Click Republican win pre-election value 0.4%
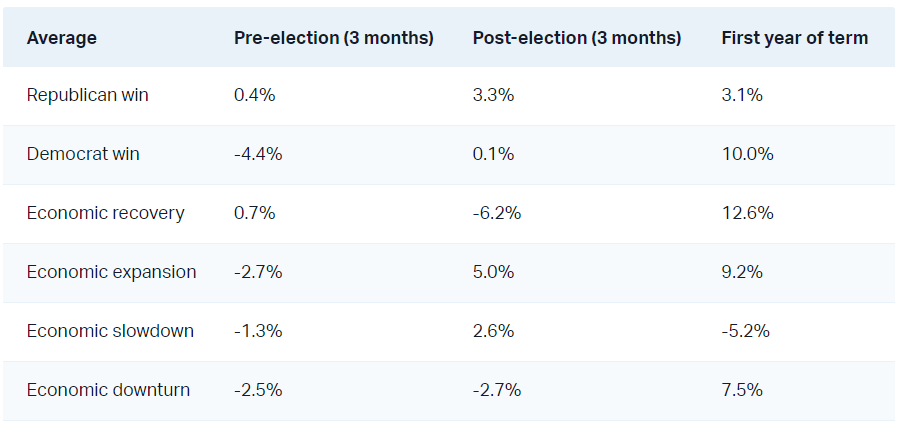Viewport: 901px width, 424px height. click(x=254, y=96)
